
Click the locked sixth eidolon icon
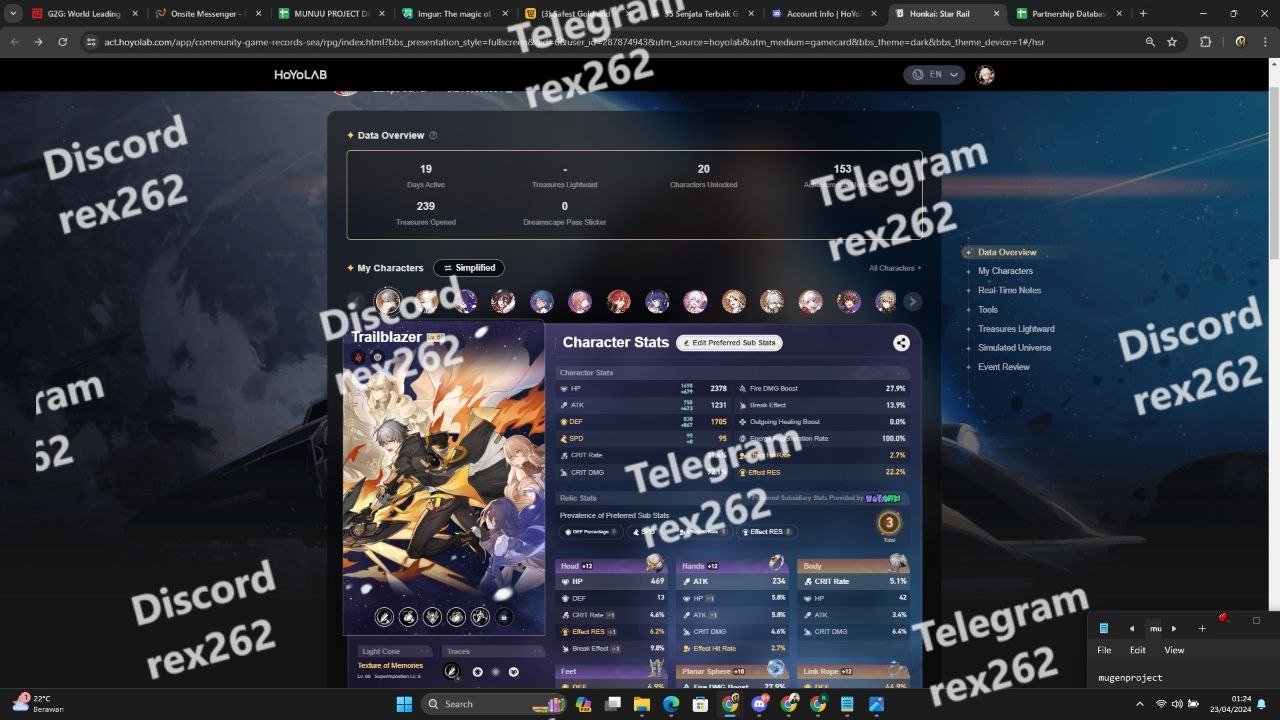504,617
